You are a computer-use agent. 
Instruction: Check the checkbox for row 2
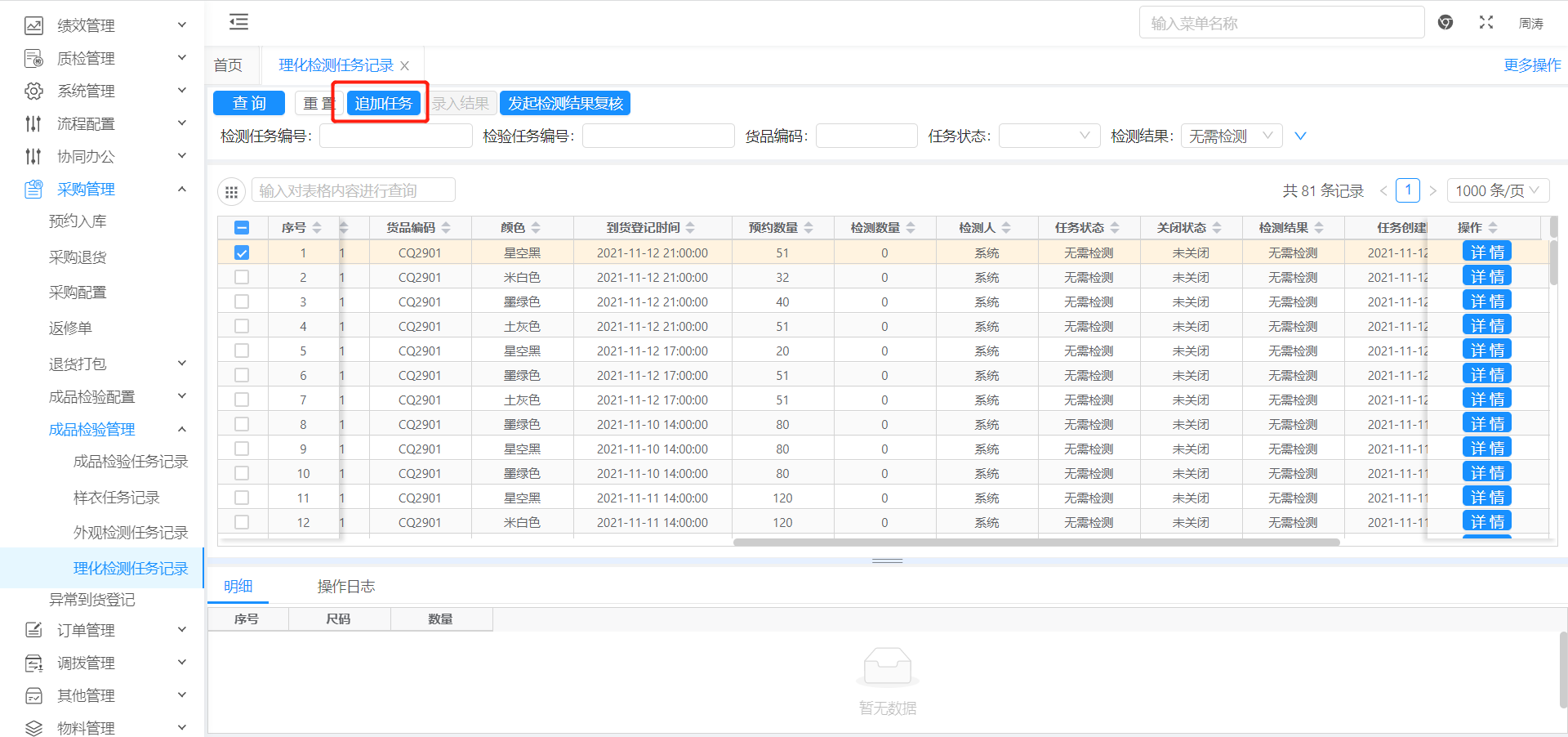coord(242,278)
